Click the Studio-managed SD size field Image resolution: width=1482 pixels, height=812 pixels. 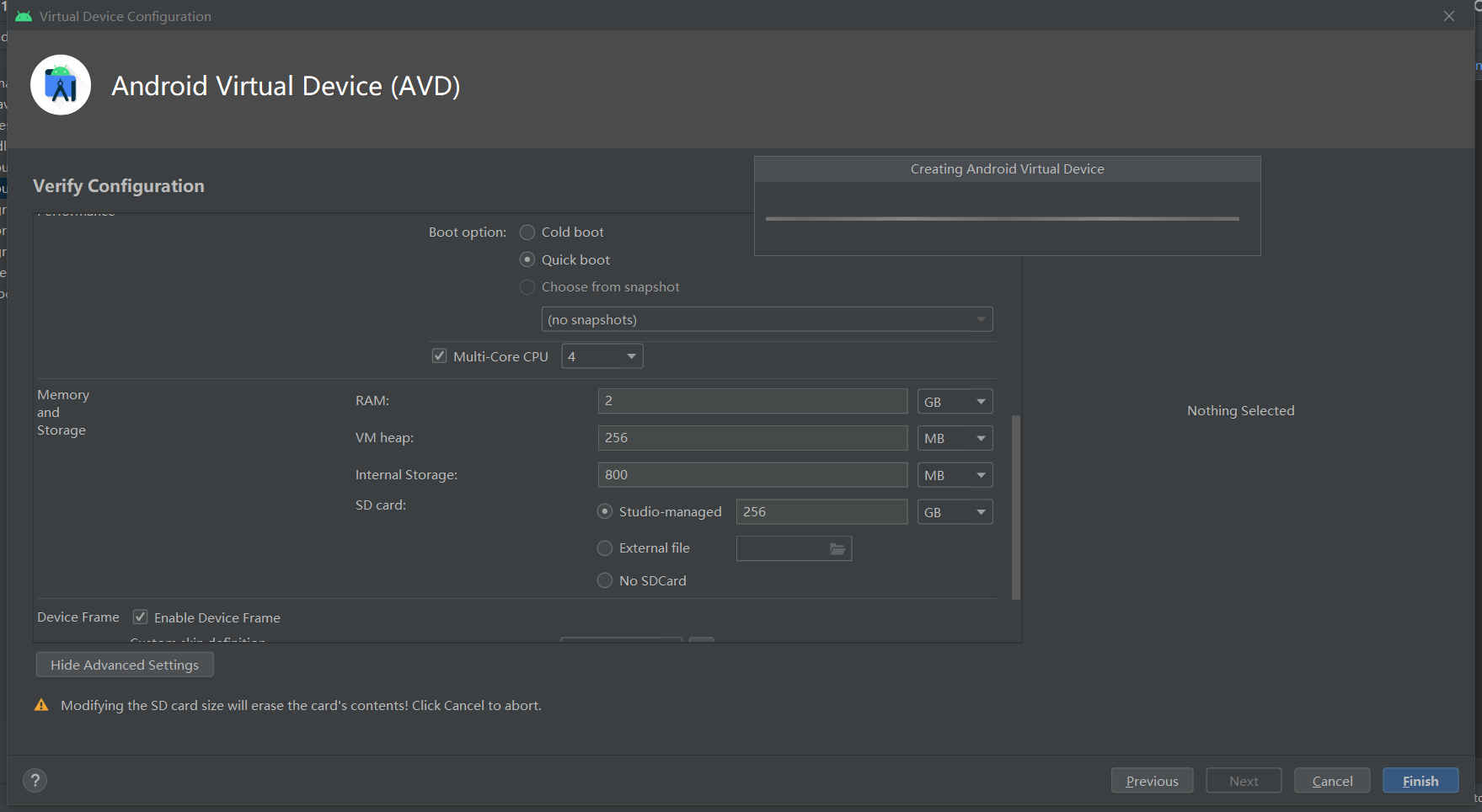(821, 512)
